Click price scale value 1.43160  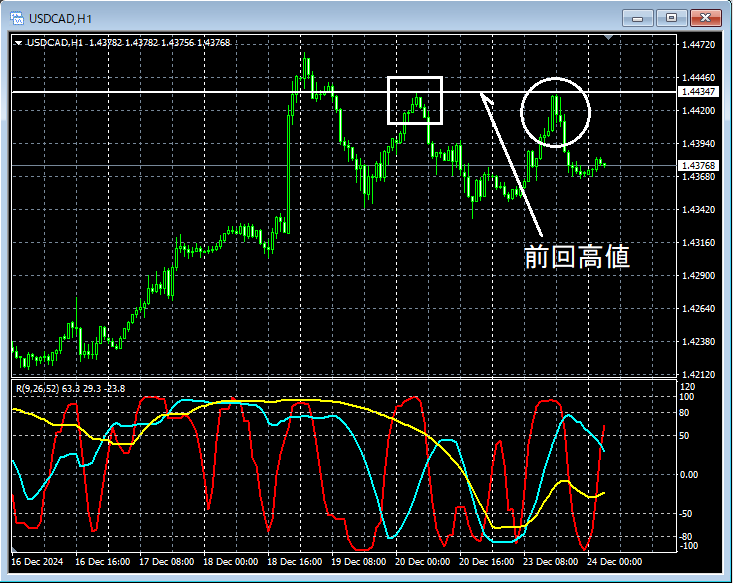click(x=698, y=243)
